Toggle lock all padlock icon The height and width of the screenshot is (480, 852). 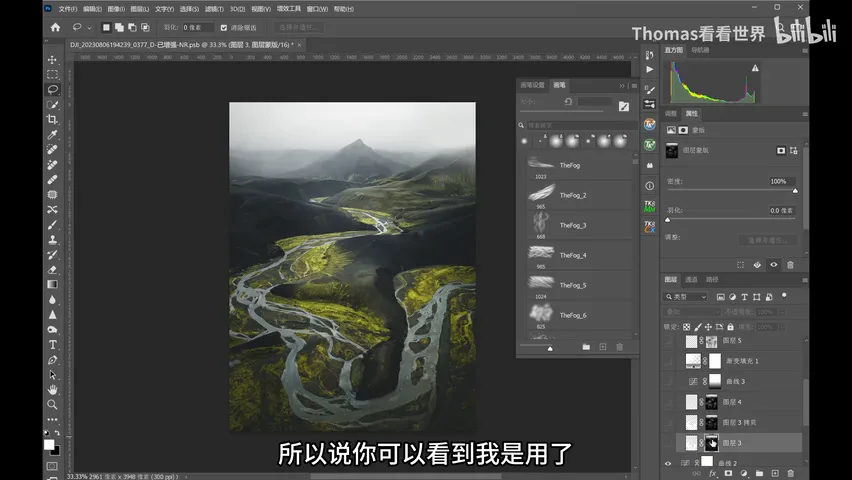(x=730, y=327)
